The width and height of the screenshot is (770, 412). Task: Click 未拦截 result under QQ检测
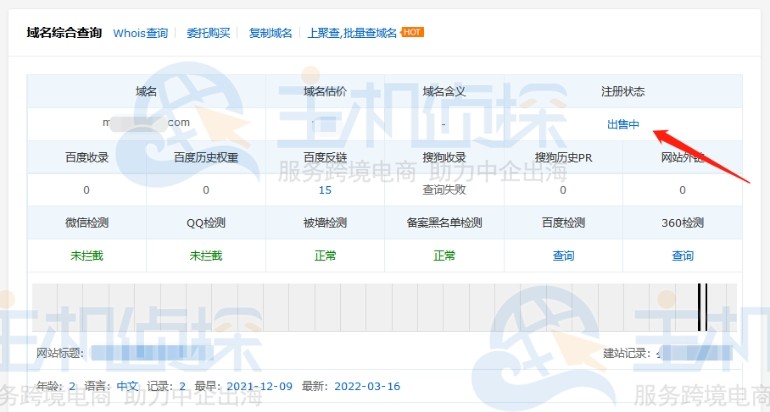[206, 255]
